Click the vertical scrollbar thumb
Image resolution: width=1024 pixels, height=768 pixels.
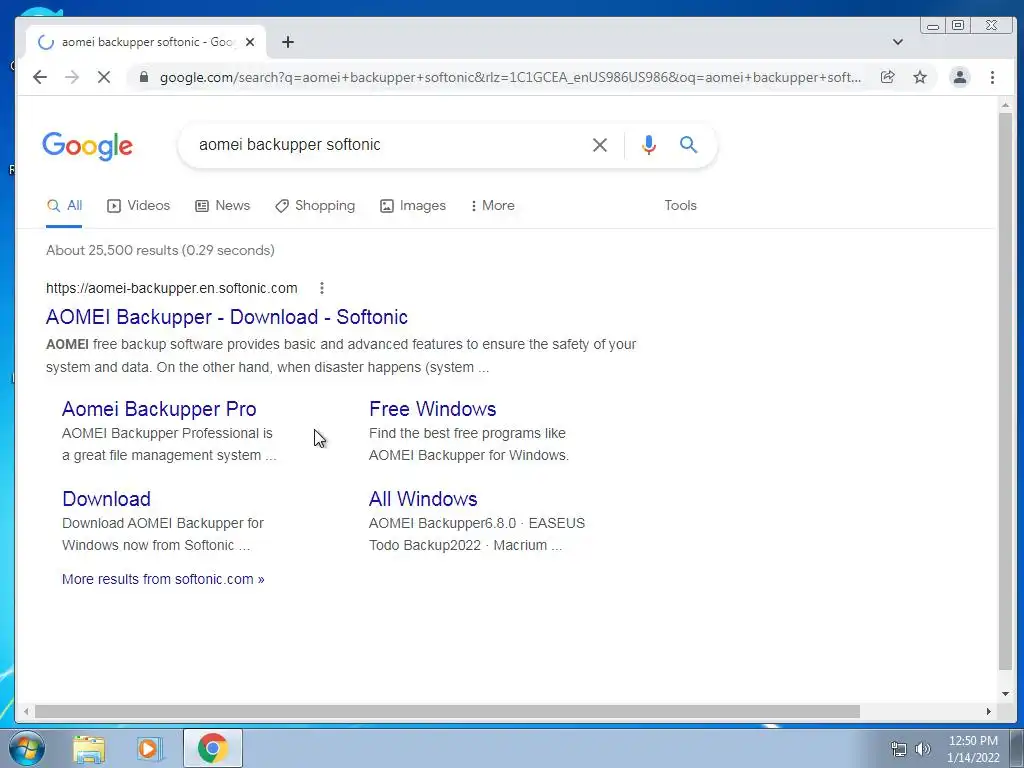point(1005,392)
